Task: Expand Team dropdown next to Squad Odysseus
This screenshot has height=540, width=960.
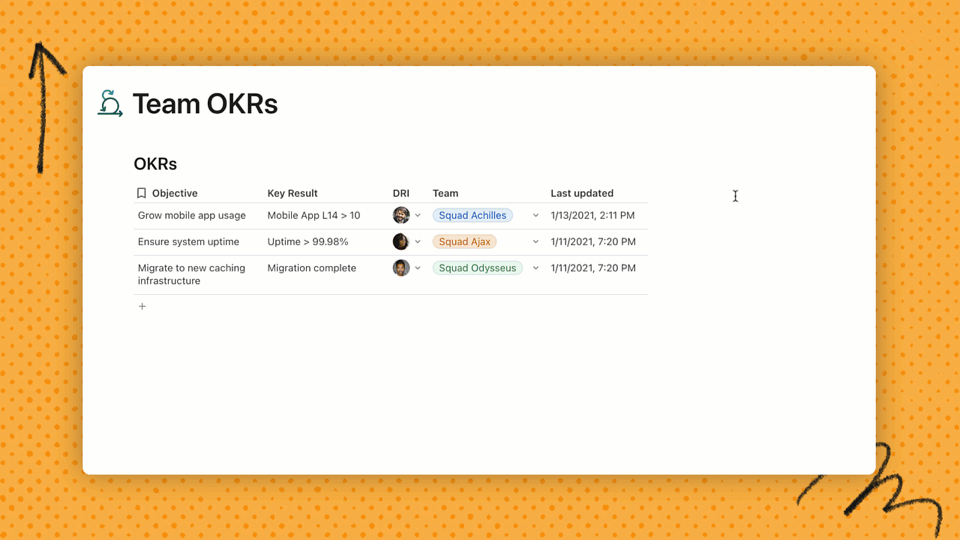Action: pyautogui.click(x=536, y=268)
